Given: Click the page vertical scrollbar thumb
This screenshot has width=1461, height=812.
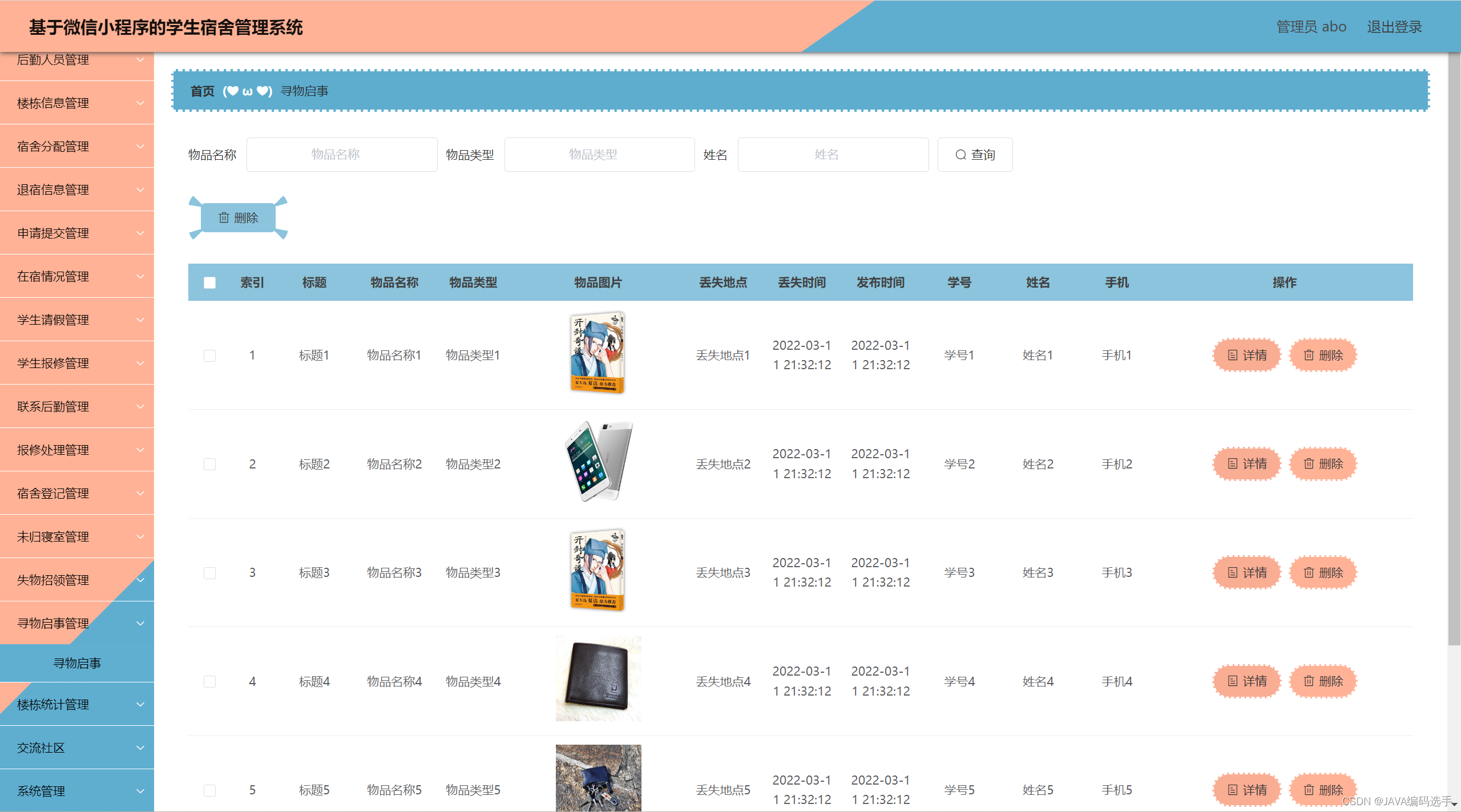Looking at the screenshot, I should (1454, 348).
